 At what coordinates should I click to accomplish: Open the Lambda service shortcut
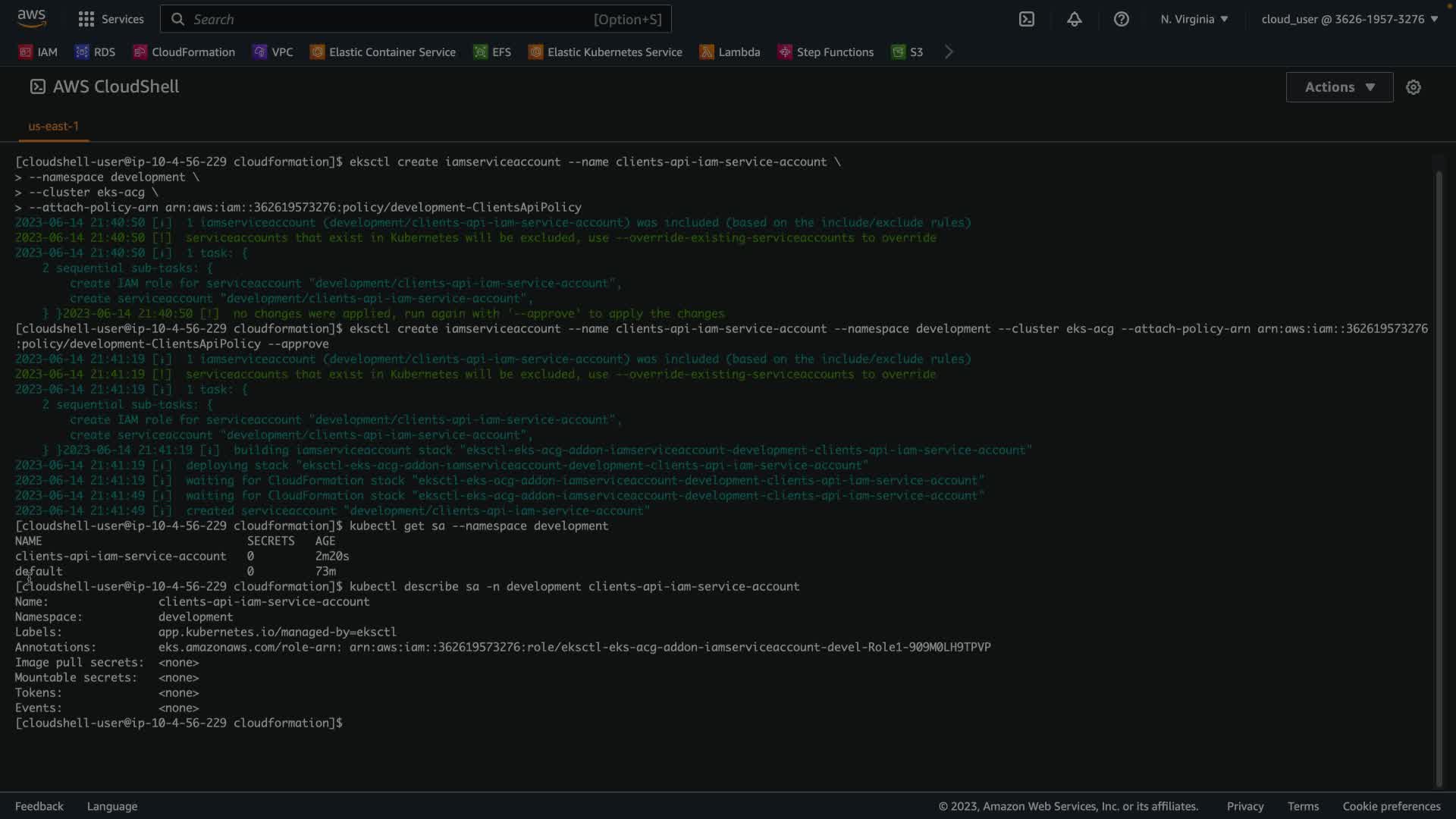[730, 52]
